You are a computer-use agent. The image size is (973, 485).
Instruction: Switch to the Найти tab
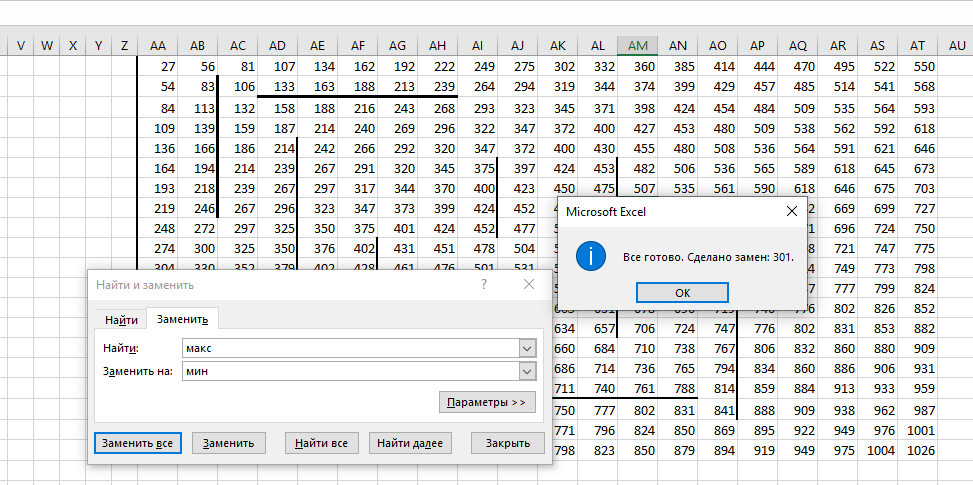(122, 320)
